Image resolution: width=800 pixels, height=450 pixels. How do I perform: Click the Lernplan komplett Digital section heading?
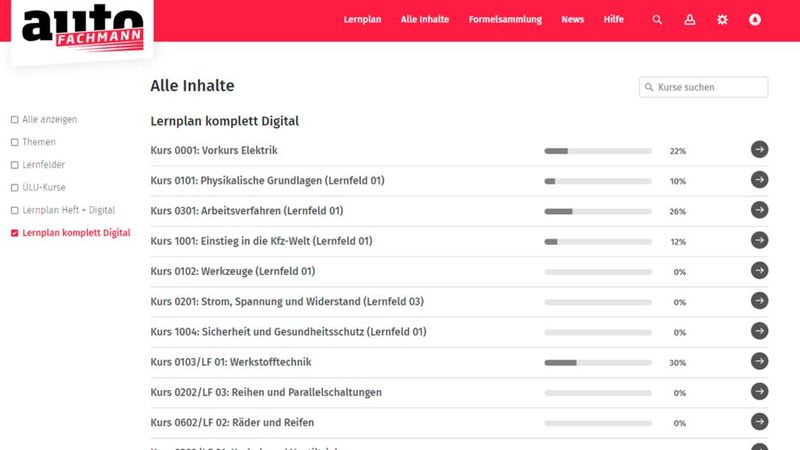coord(224,121)
